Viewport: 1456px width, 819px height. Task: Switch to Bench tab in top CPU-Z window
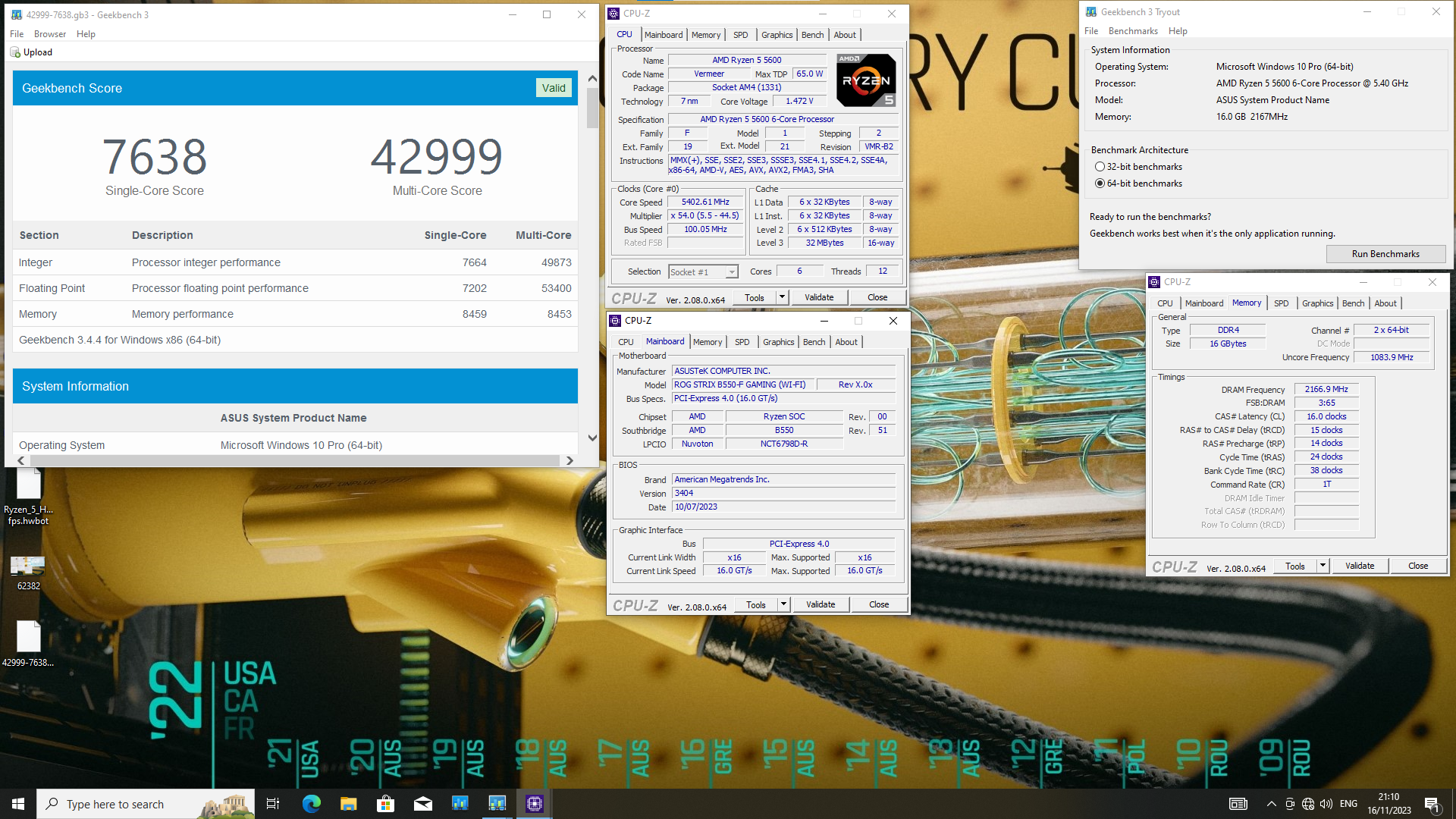[x=812, y=35]
